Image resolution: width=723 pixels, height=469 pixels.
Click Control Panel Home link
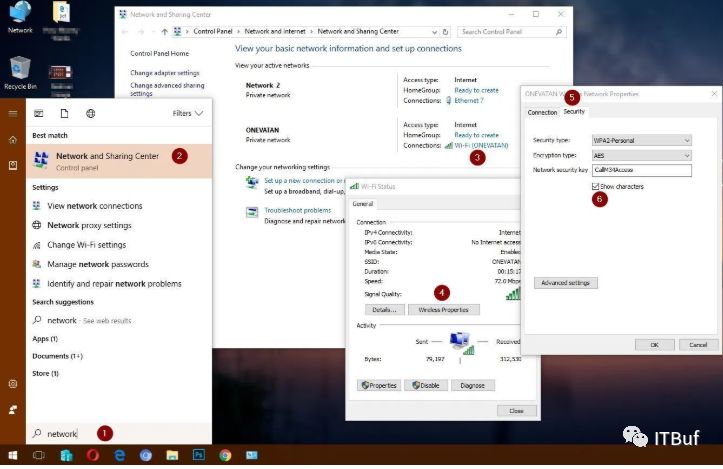pyautogui.click(x=160, y=53)
